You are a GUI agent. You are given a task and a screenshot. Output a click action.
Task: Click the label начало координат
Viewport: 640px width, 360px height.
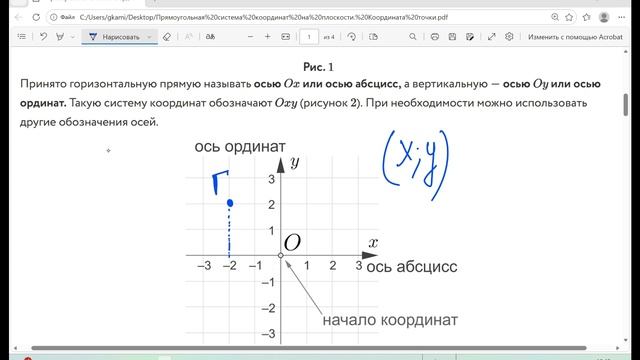tap(390, 320)
